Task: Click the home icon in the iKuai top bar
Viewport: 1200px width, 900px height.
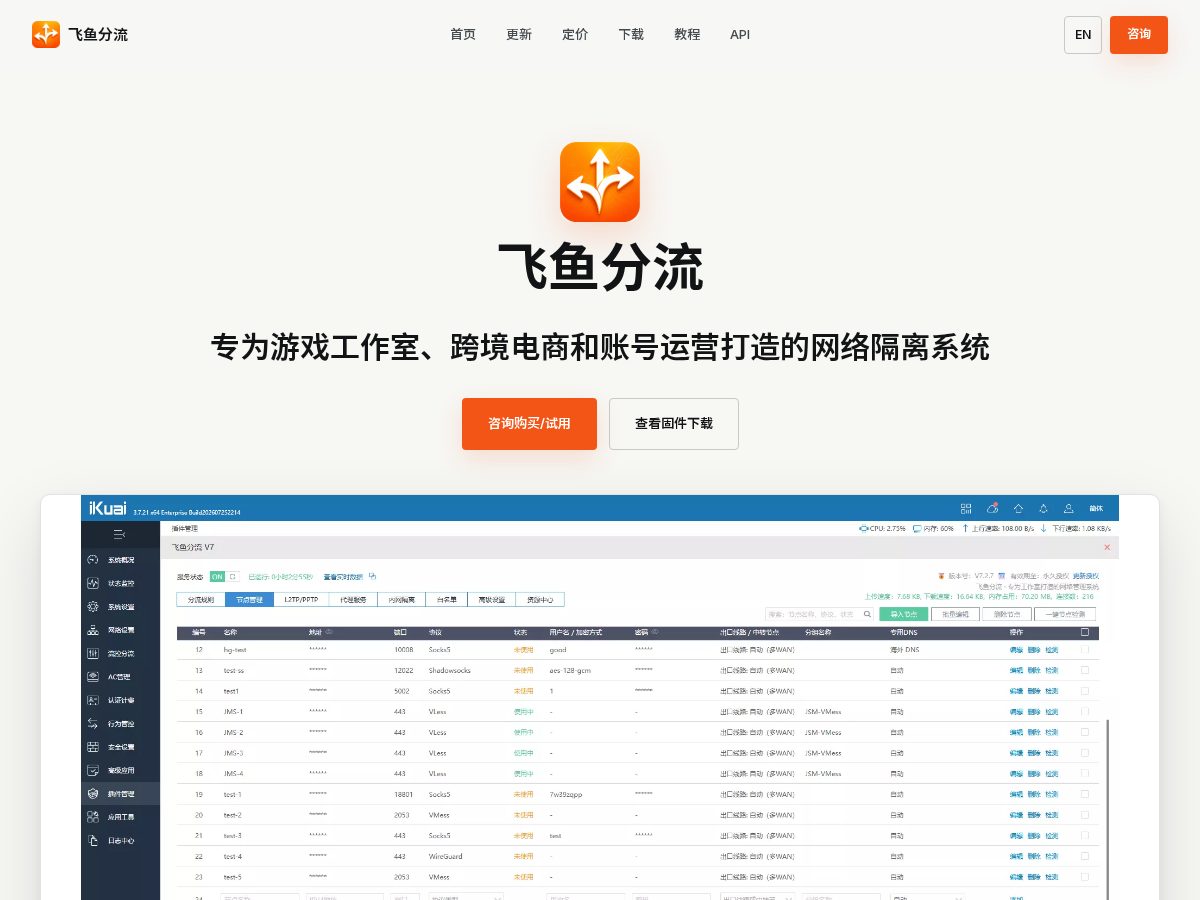Action: (x=1018, y=508)
